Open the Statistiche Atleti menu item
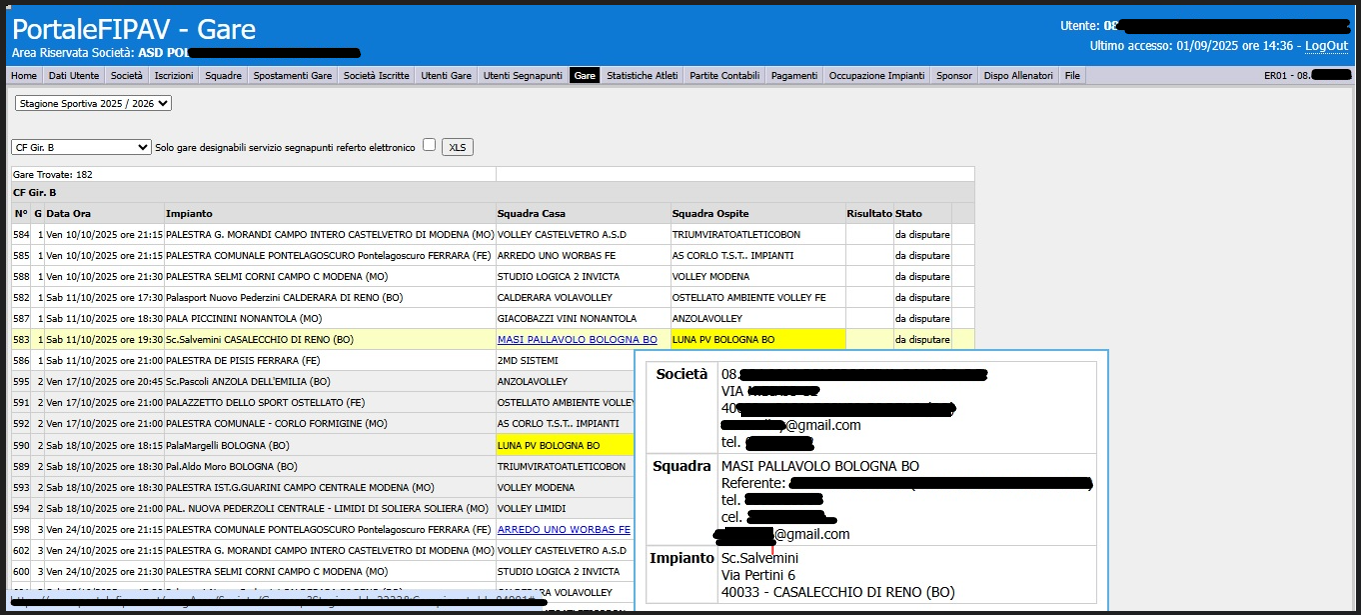 [x=642, y=75]
